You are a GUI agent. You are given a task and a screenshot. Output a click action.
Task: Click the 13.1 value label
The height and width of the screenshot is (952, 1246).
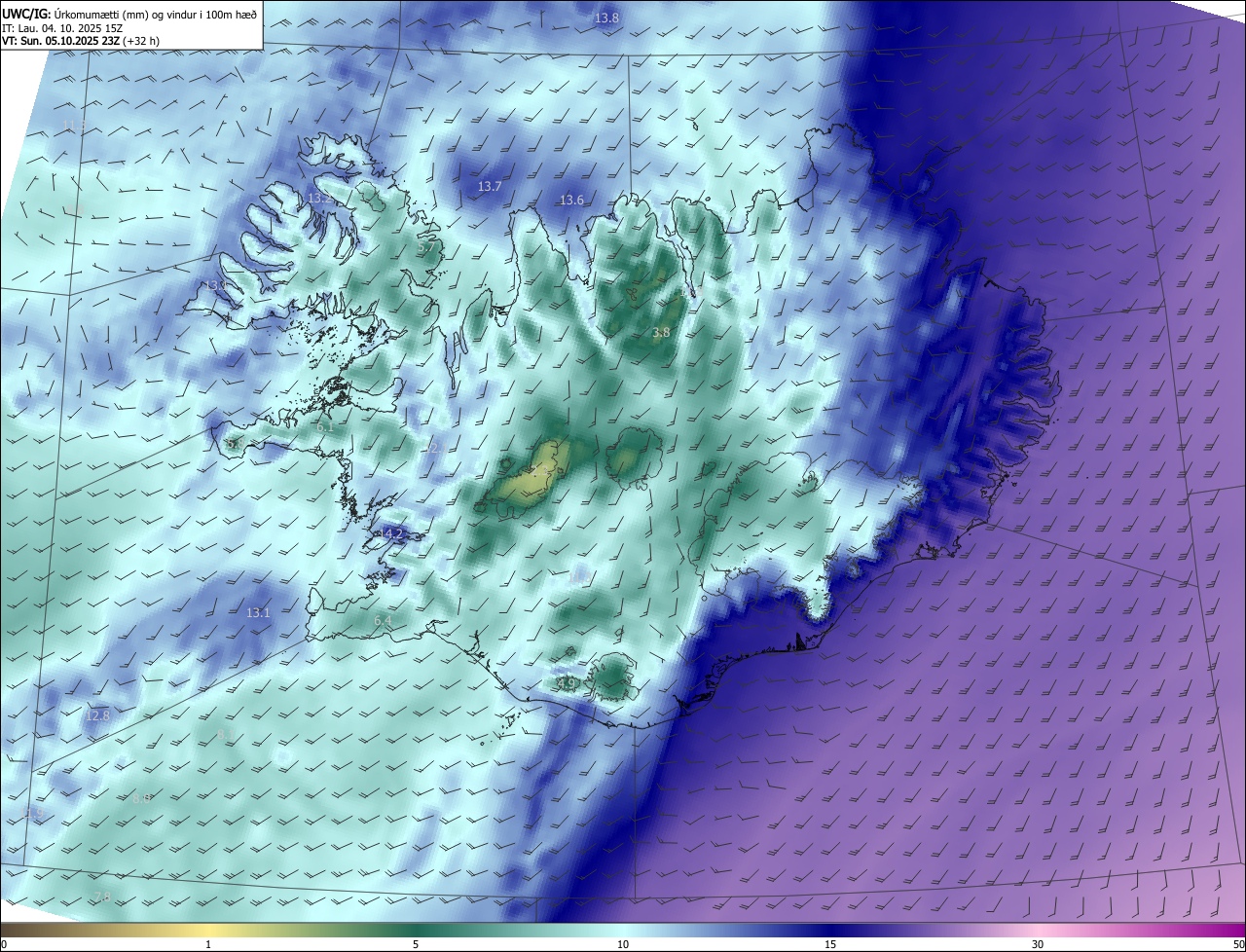point(258,613)
